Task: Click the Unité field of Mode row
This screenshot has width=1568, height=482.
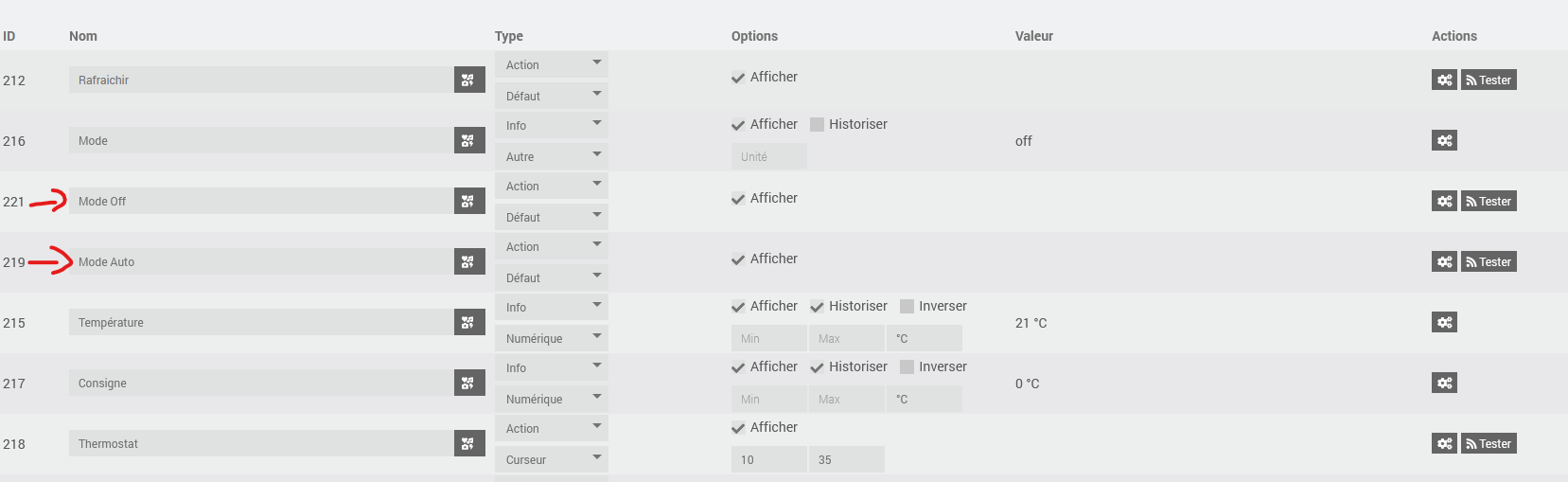Action: click(769, 156)
